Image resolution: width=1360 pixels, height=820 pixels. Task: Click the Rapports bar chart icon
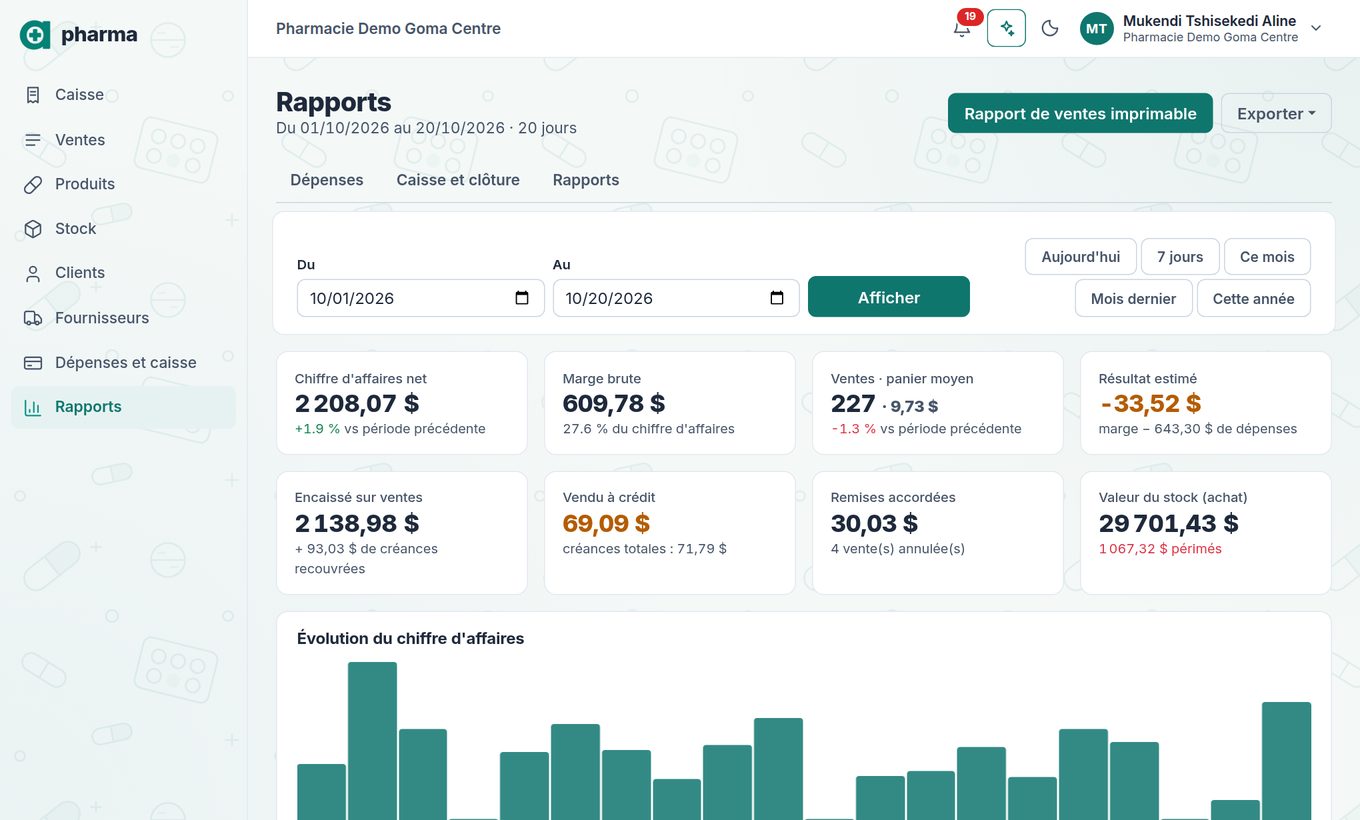pos(33,407)
